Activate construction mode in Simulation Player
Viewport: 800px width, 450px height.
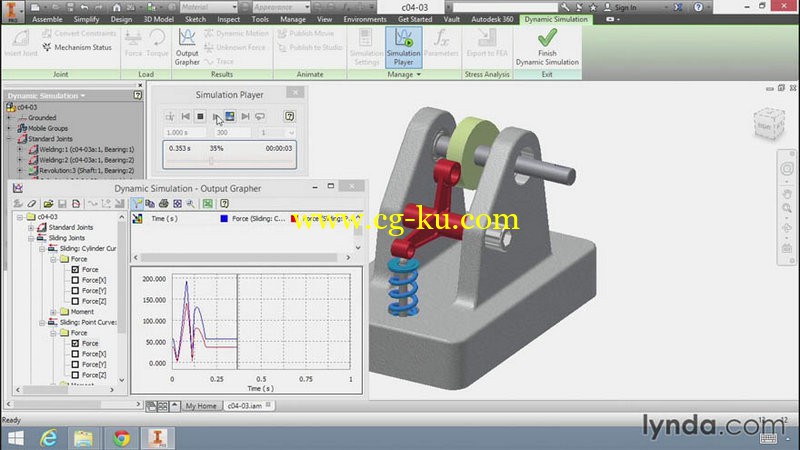coord(170,117)
